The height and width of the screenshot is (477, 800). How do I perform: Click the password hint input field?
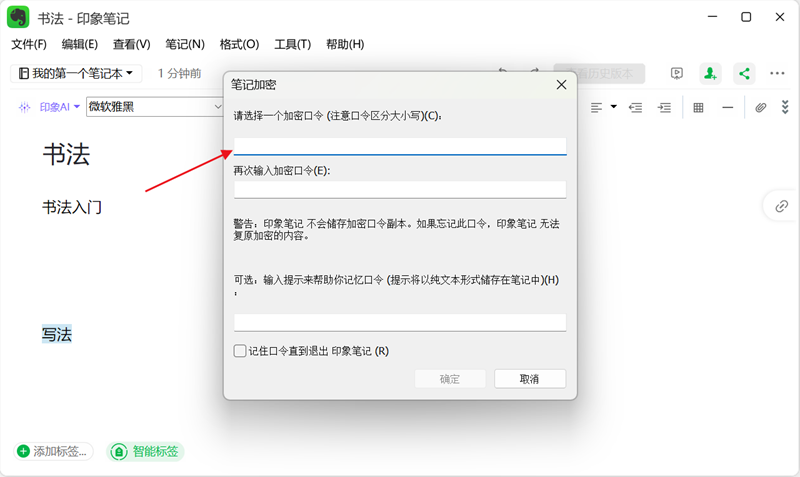(x=400, y=322)
